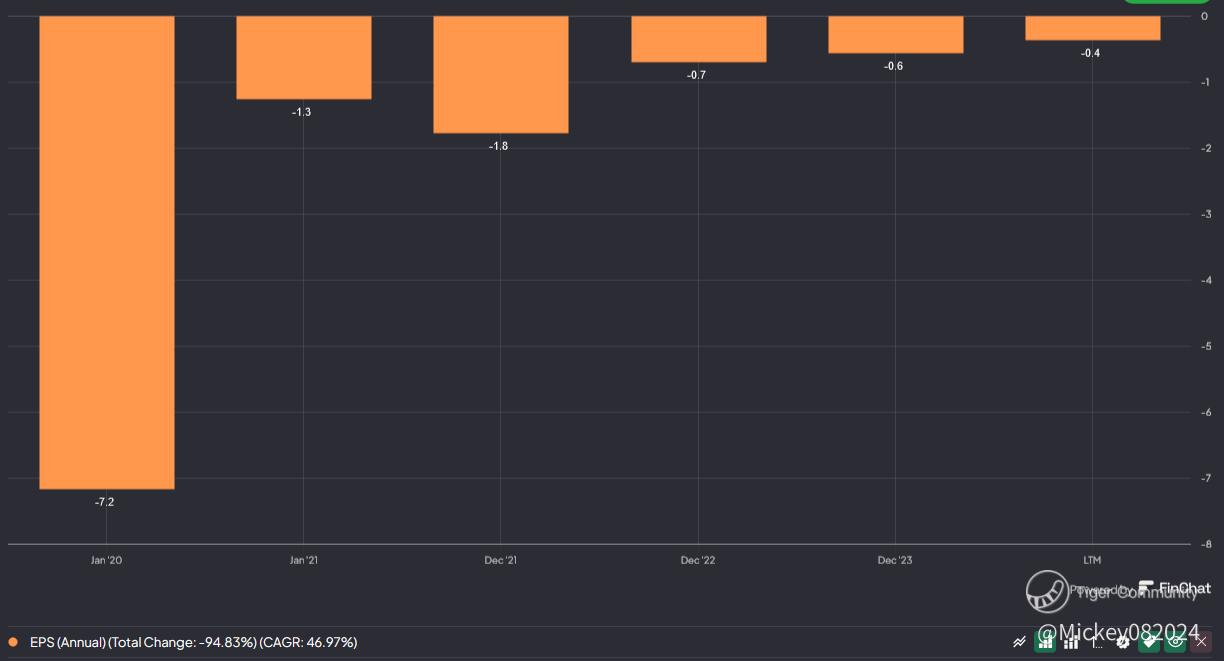Select the Dec '23 bar showing -0.6
The width and height of the screenshot is (1224, 661).
coord(895,34)
